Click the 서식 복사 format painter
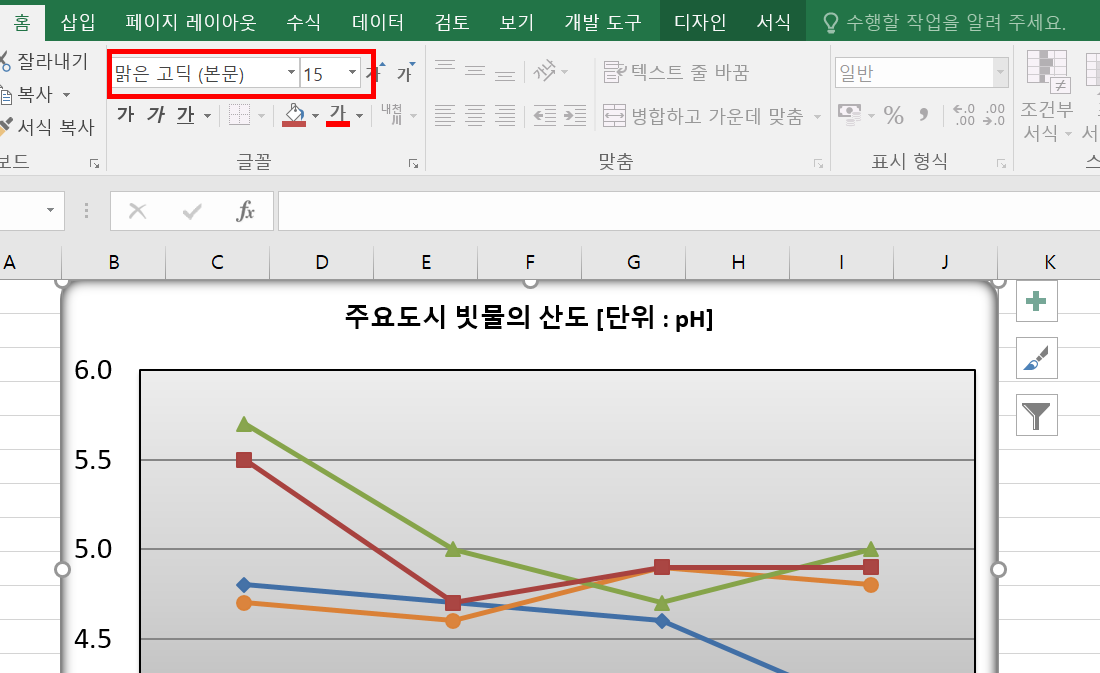This screenshot has height=673, width=1100. (x=47, y=127)
